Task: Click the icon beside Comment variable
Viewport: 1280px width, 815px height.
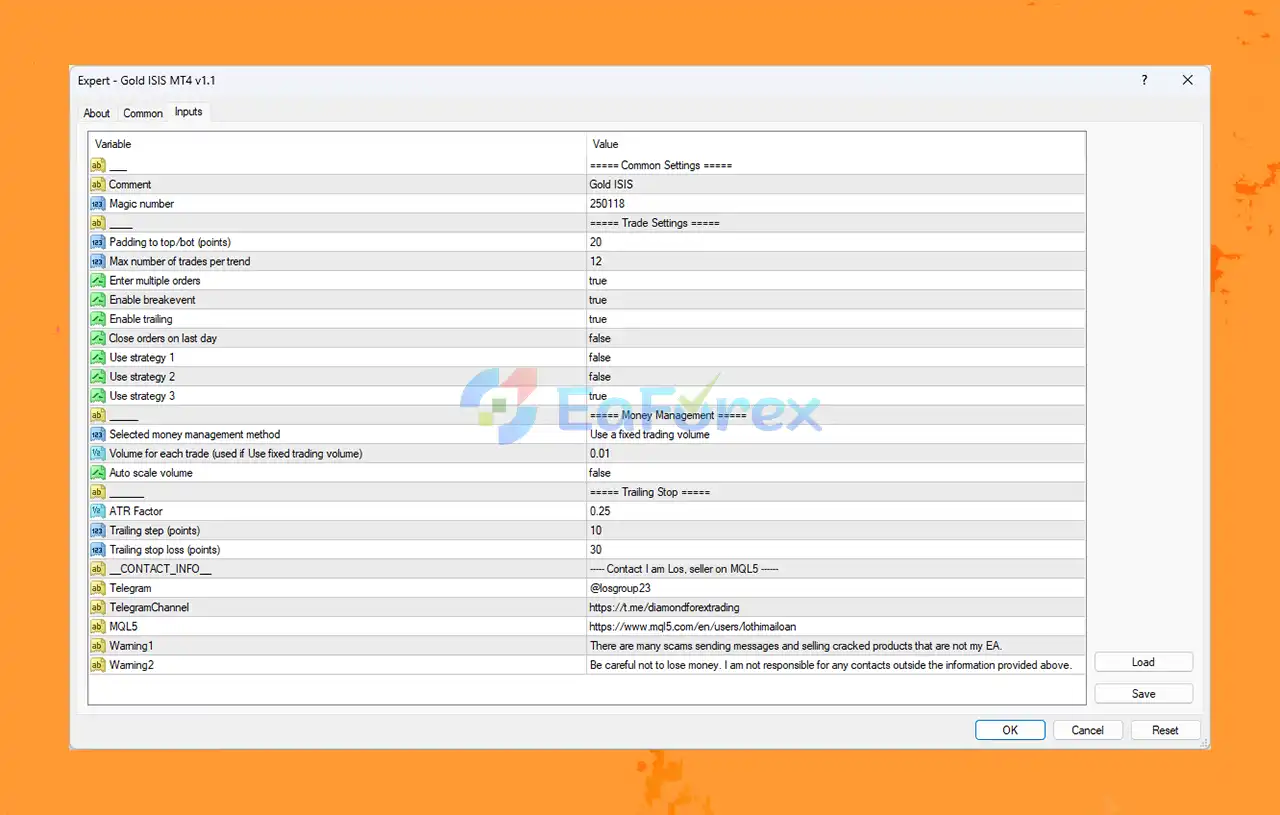Action: point(98,185)
